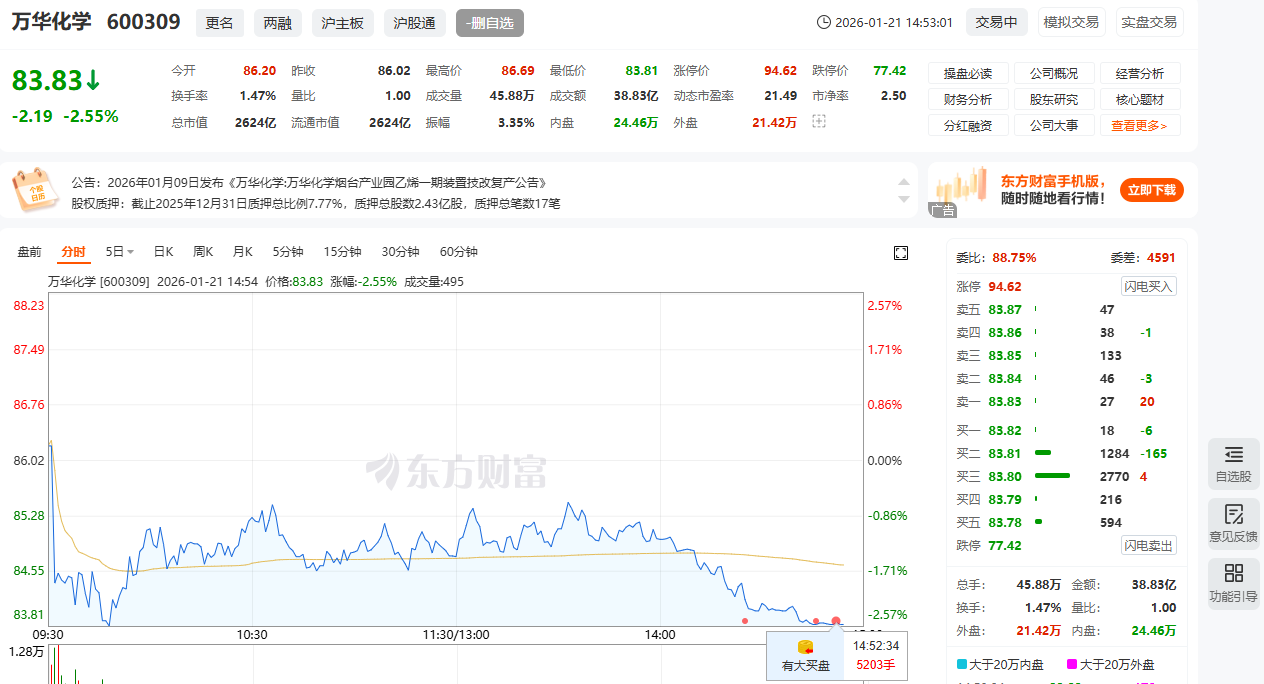Click the 涨停价 value 94.62 in header
Viewport: 1264px width, 684px height.
(780, 71)
